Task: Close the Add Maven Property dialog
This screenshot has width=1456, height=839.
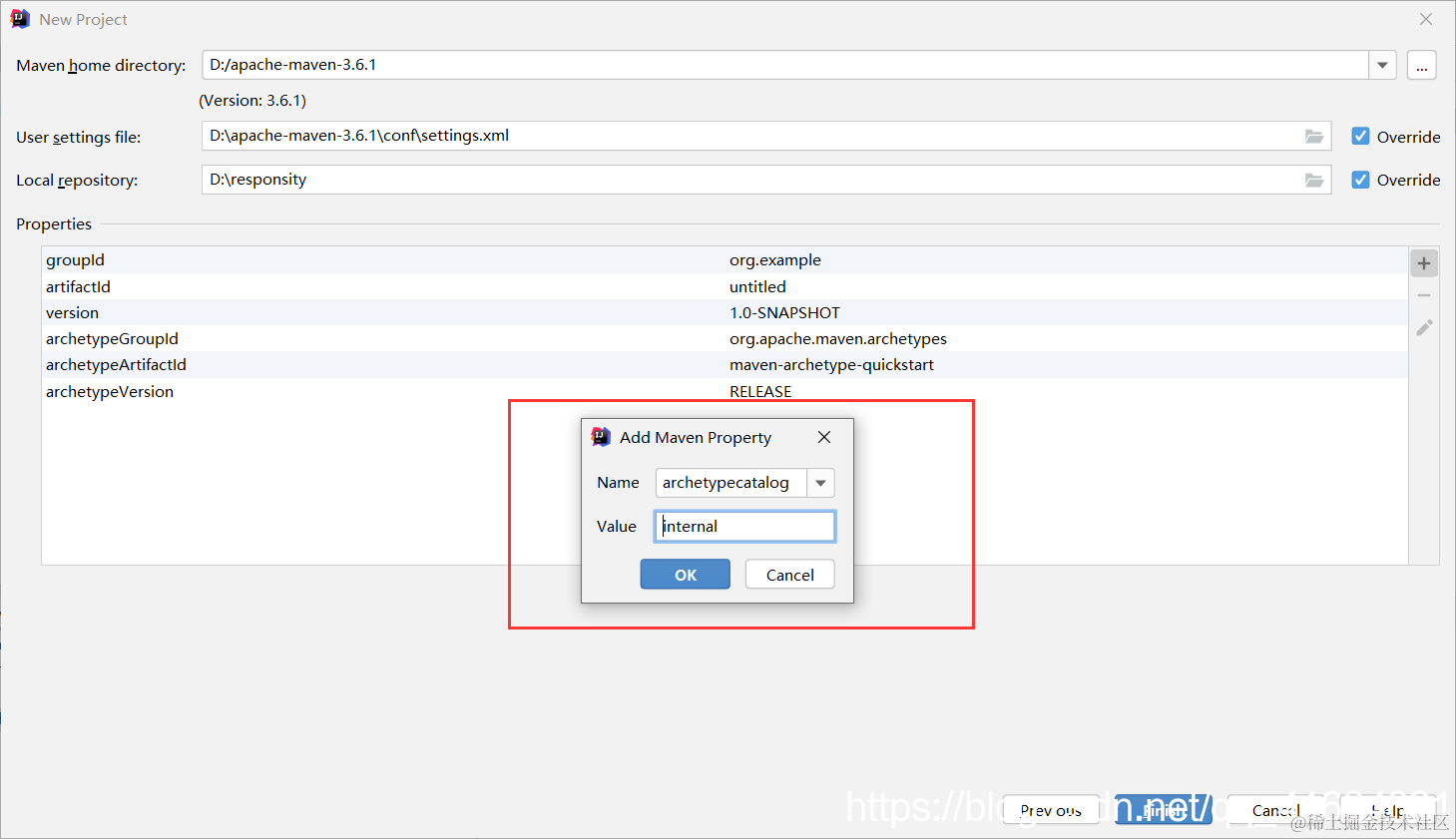Action: pos(824,437)
